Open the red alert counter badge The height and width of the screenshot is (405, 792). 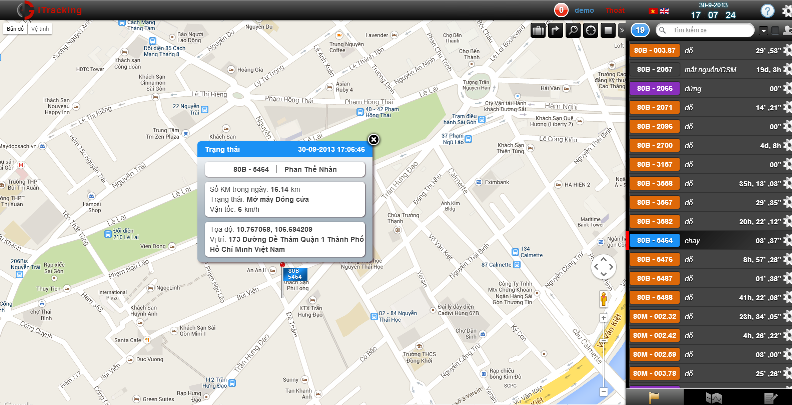pyautogui.click(x=561, y=10)
